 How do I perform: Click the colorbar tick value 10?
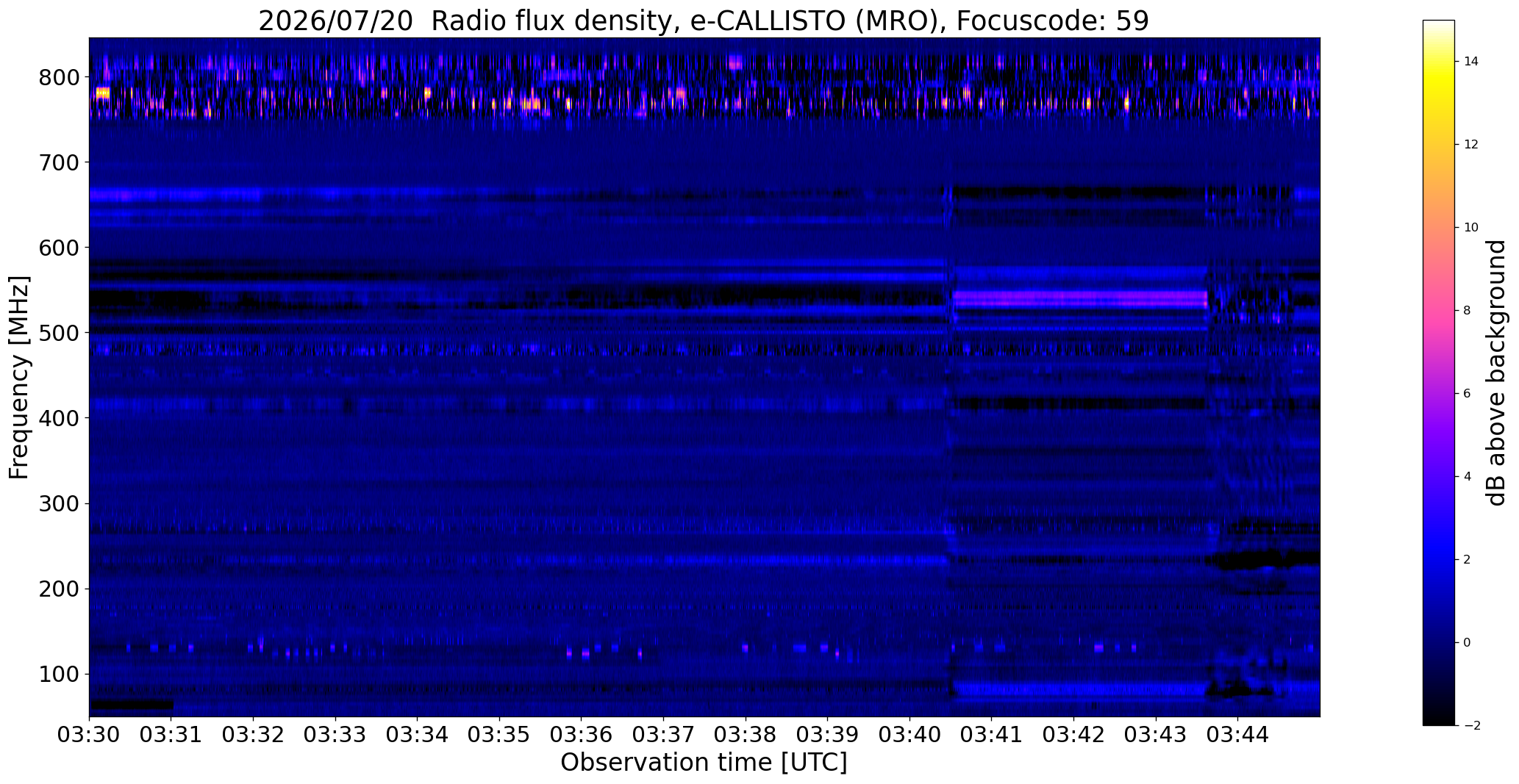pos(1471,228)
